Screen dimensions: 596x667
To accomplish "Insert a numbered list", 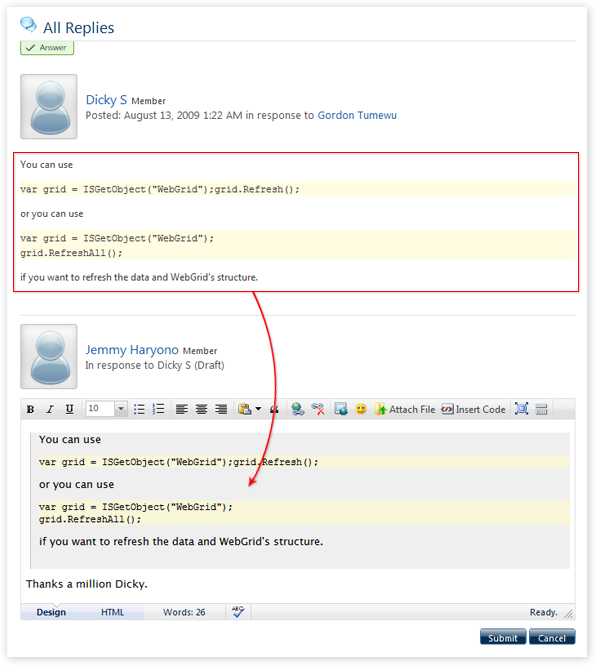I will (x=158, y=409).
